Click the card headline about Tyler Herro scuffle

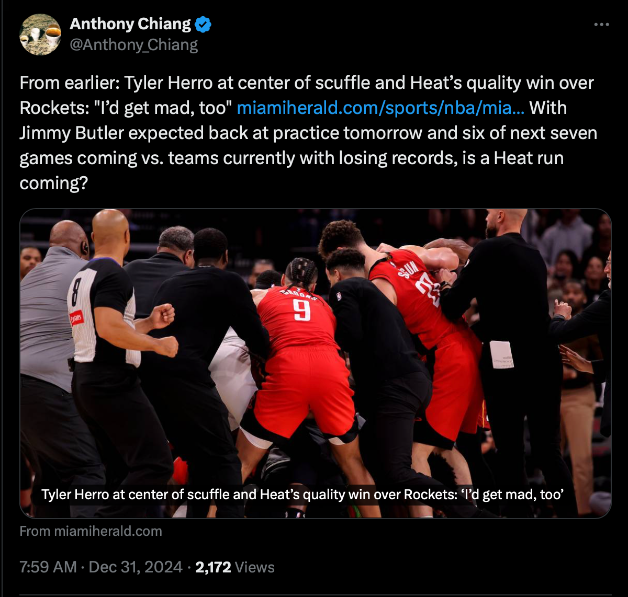[303, 494]
